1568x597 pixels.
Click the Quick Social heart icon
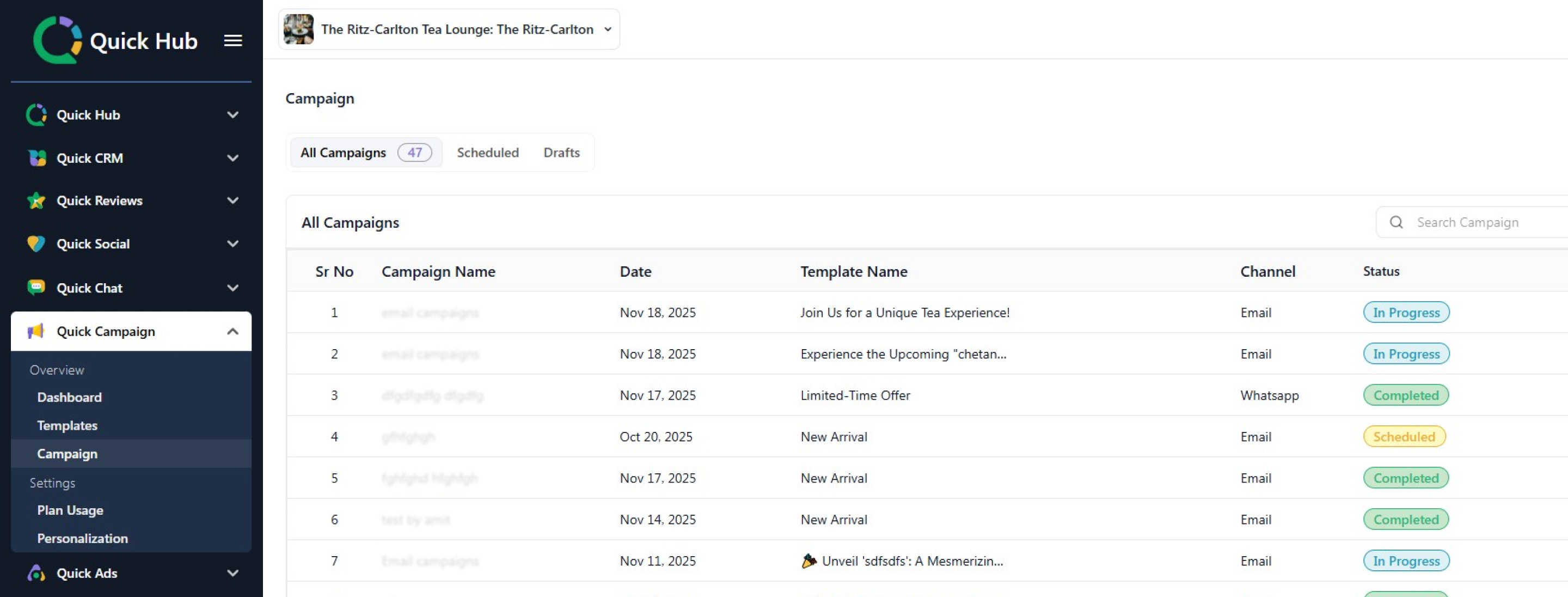pyautogui.click(x=36, y=243)
